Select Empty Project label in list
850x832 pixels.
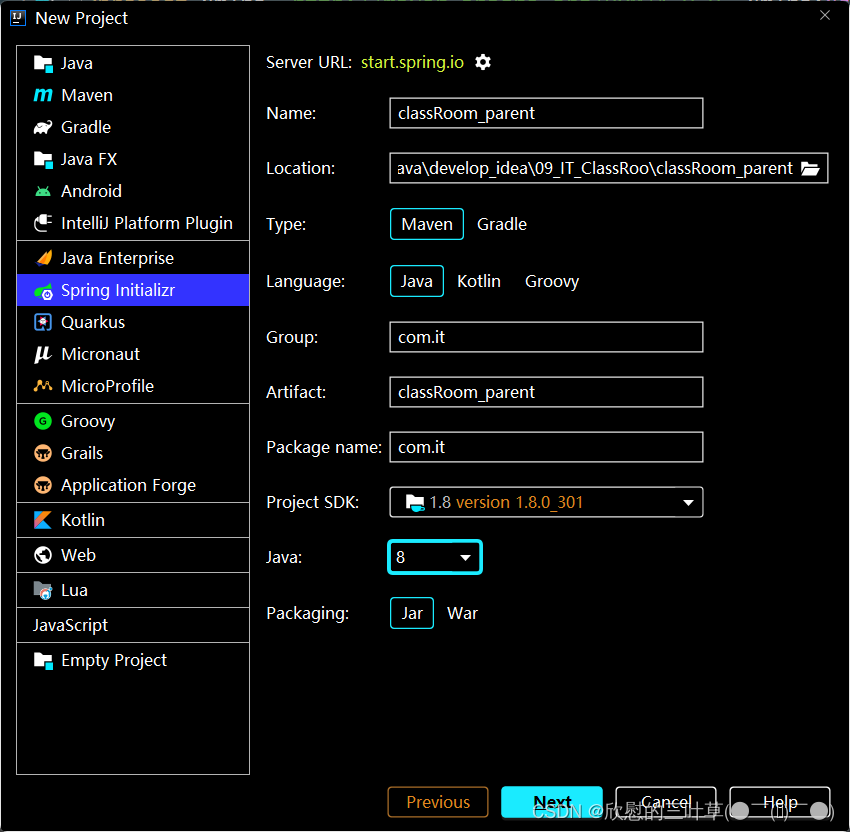pyautogui.click(x=114, y=661)
